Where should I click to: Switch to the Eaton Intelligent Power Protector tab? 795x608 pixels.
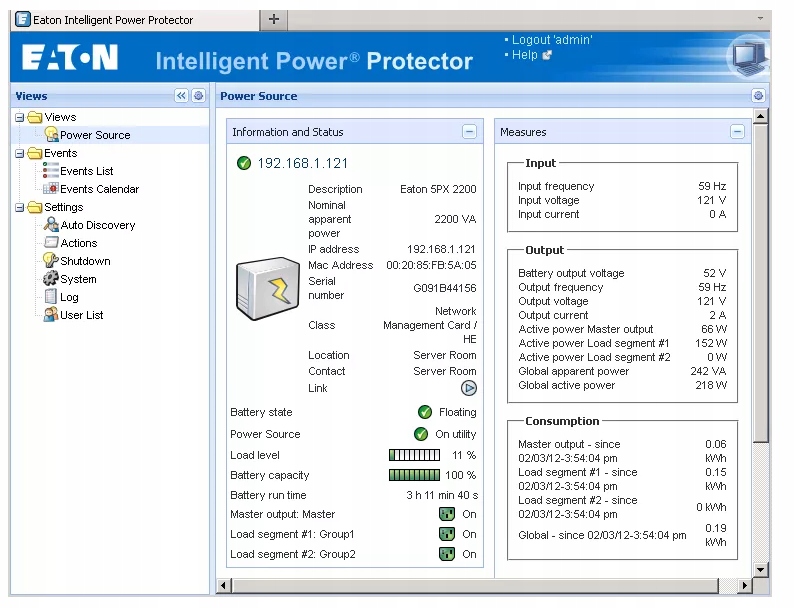(x=134, y=20)
